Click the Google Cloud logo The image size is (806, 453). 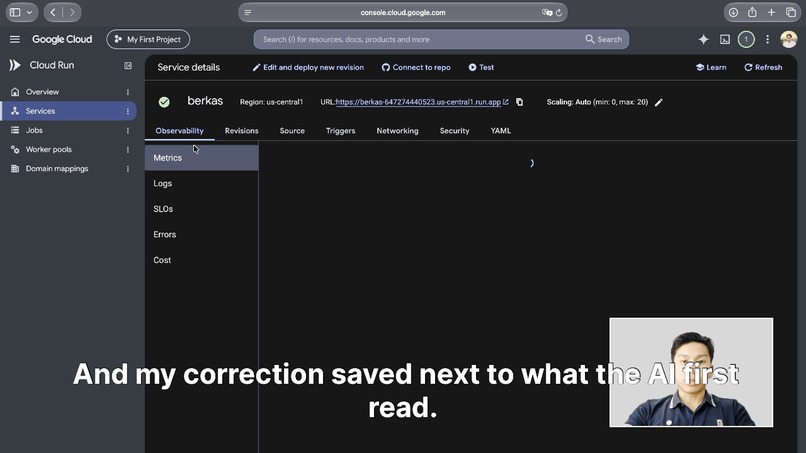click(62, 39)
